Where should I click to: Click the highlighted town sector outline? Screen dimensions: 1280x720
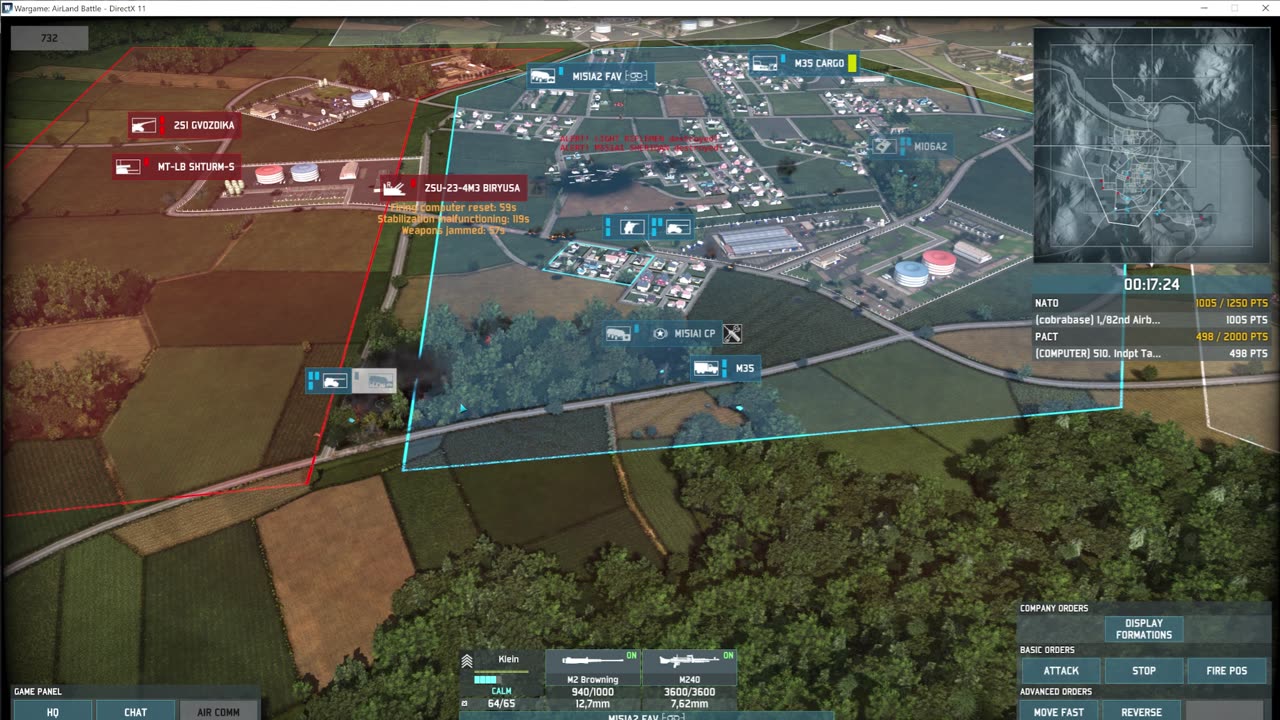[600, 263]
